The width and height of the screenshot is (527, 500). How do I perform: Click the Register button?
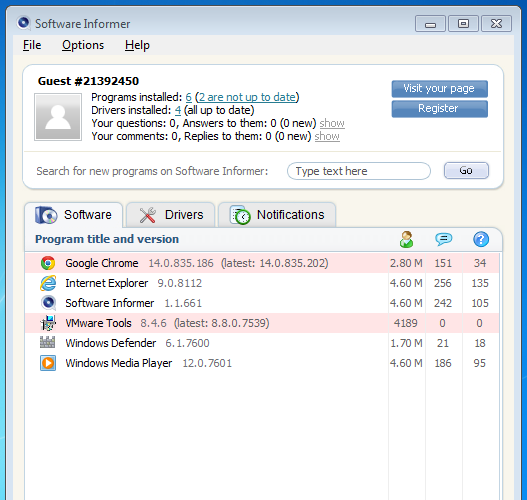point(439,109)
